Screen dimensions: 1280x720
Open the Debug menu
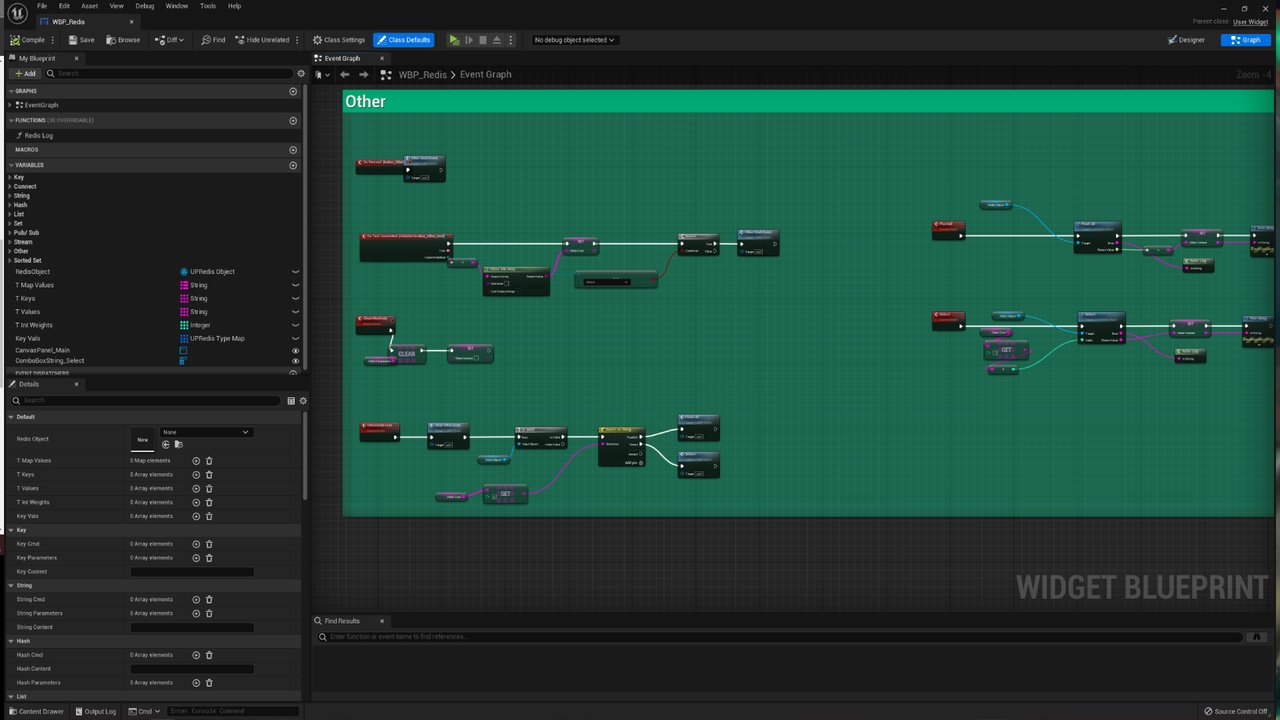click(x=145, y=6)
